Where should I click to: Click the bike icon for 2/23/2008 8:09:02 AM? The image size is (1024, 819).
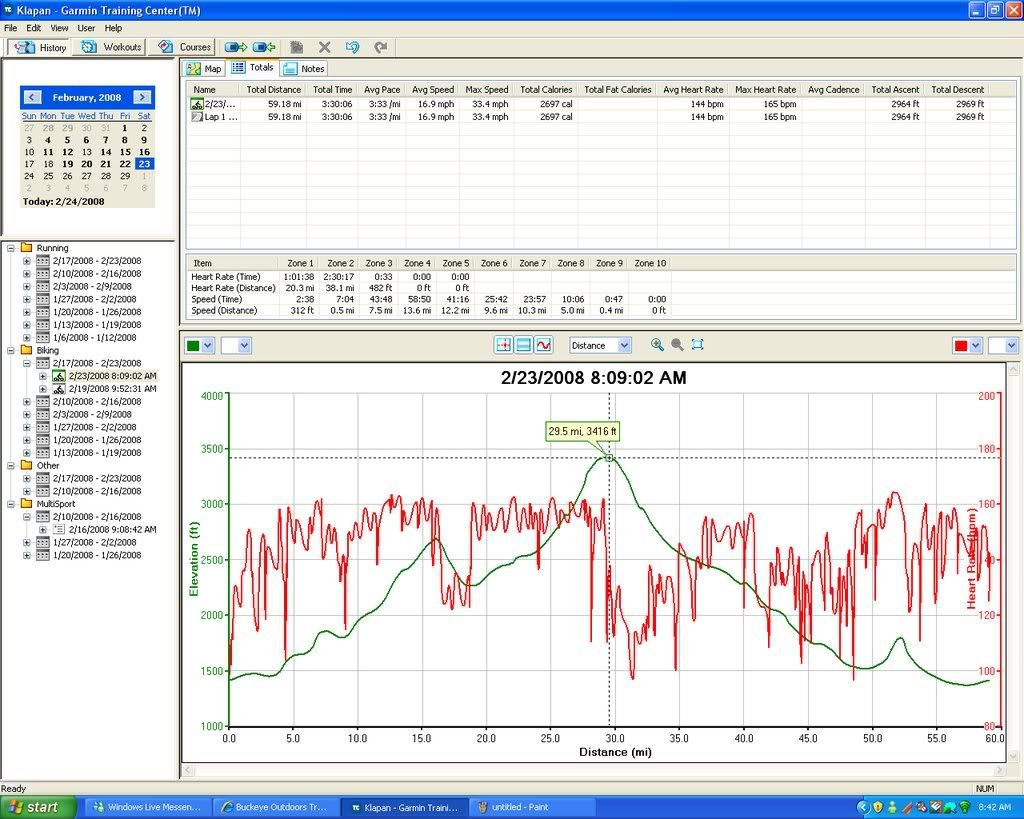pos(59,376)
